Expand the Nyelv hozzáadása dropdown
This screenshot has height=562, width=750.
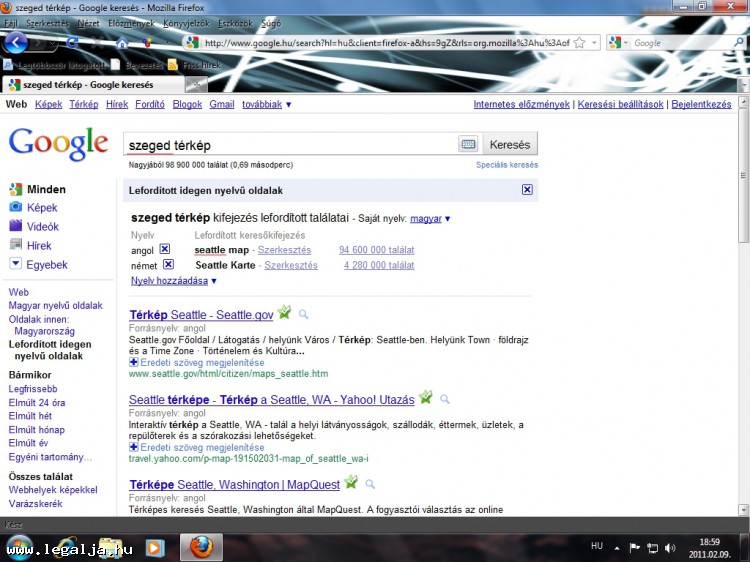[174, 281]
